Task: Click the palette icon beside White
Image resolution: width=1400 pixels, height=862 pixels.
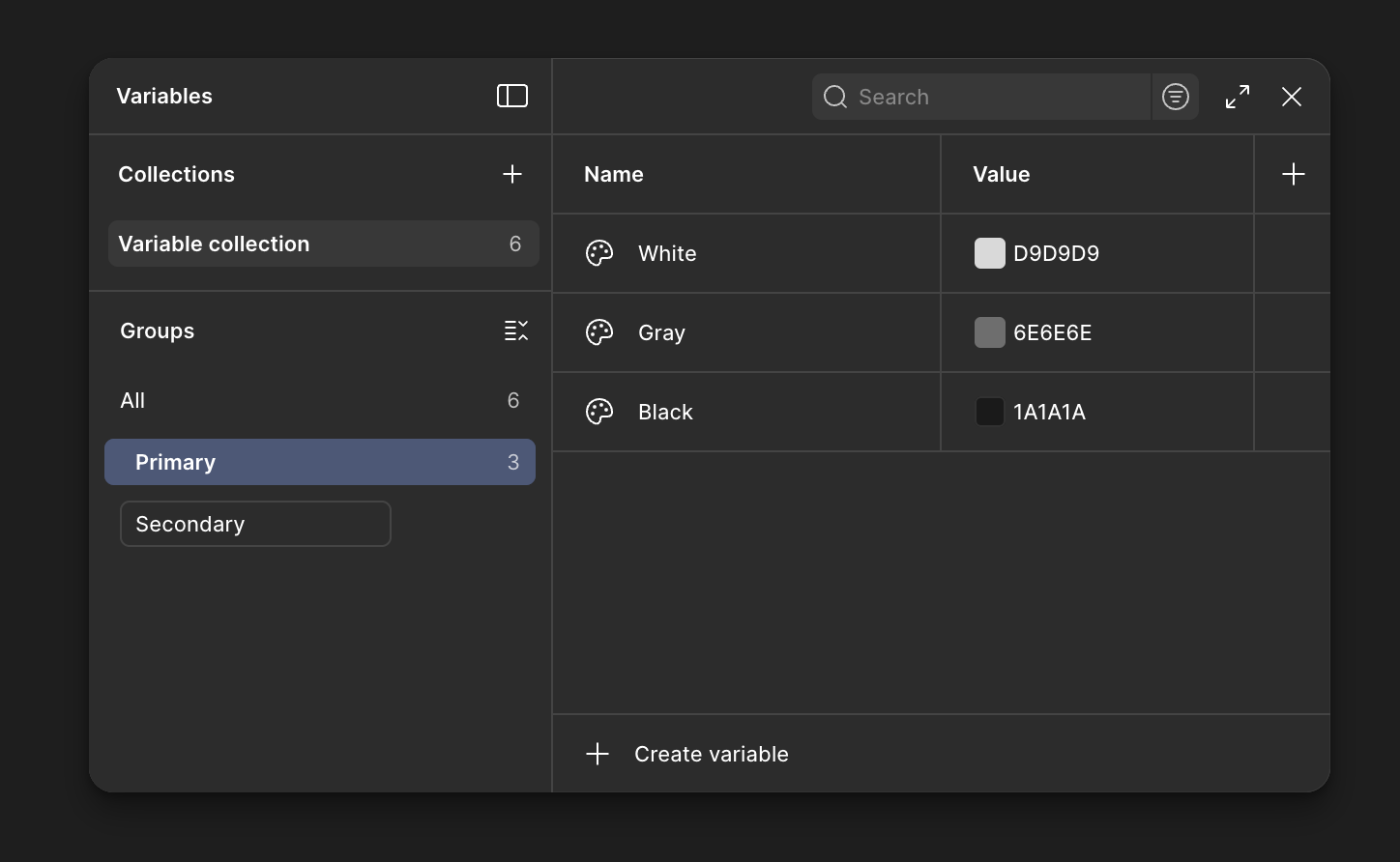Action: click(x=599, y=253)
